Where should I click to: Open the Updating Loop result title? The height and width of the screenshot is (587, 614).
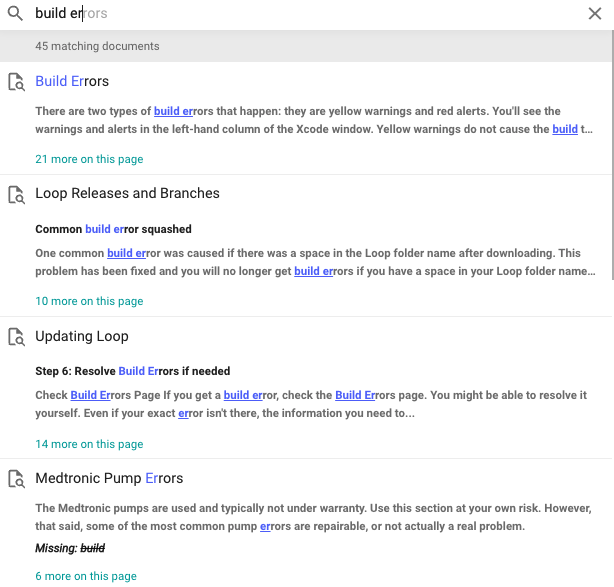[82, 336]
